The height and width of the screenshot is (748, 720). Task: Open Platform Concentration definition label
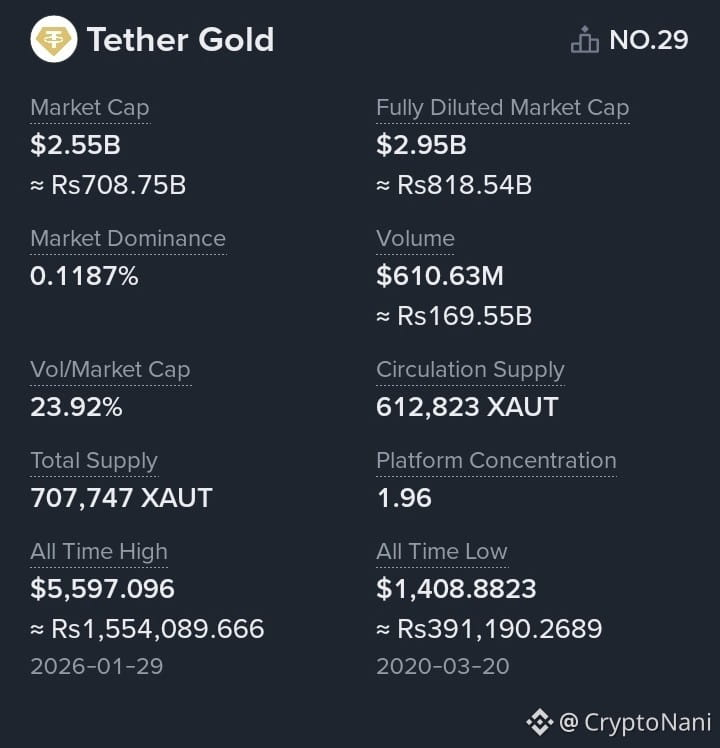496,460
